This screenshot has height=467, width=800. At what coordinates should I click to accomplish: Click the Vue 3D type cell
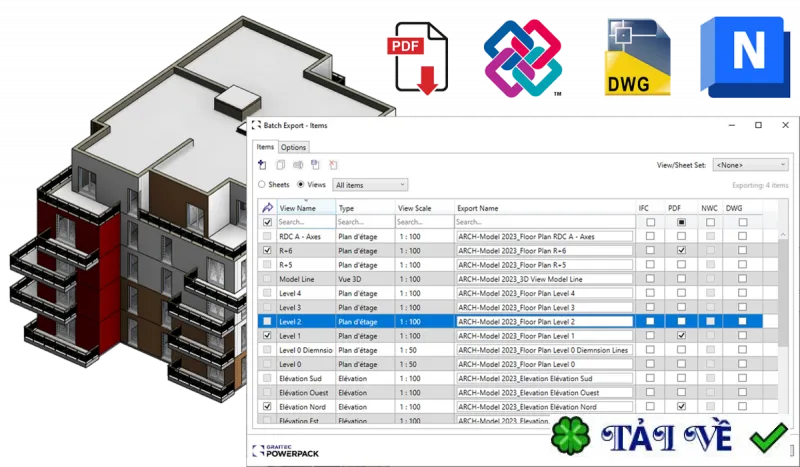click(349, 279)
